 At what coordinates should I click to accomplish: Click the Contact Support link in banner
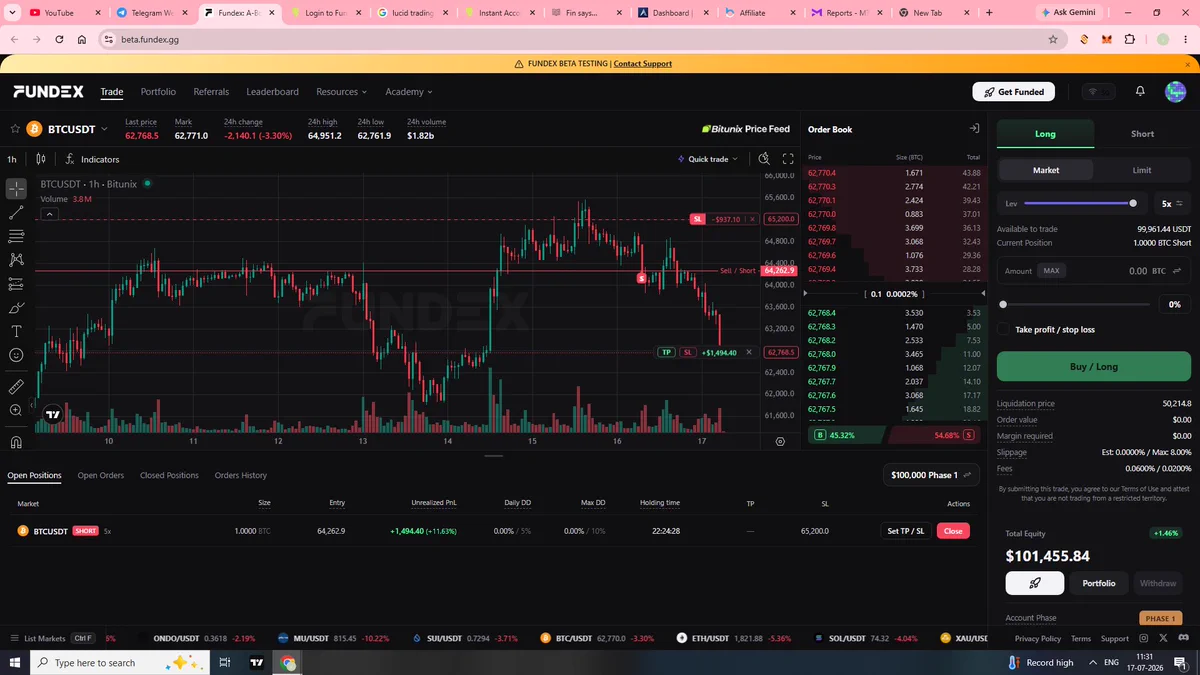pyautogui.click(x=643, y=63)
